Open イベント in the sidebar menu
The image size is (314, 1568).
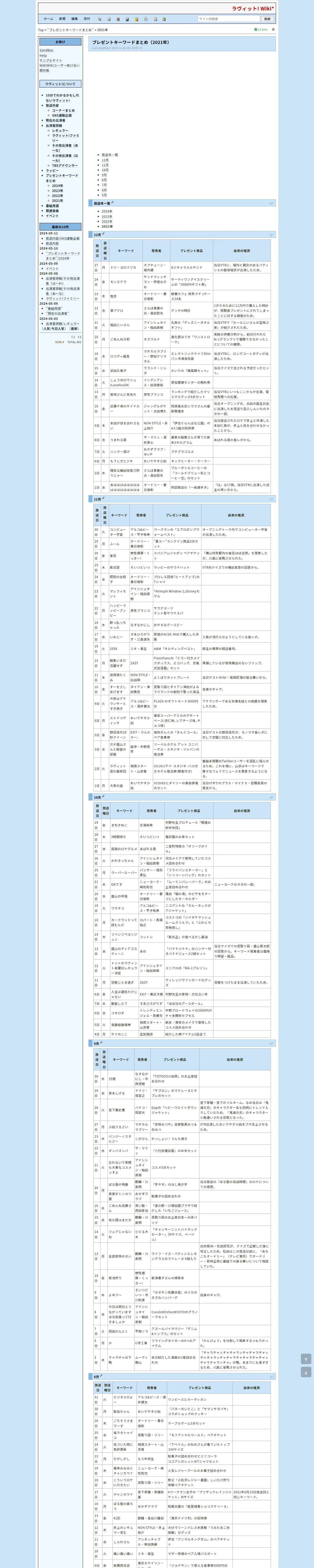52,216
